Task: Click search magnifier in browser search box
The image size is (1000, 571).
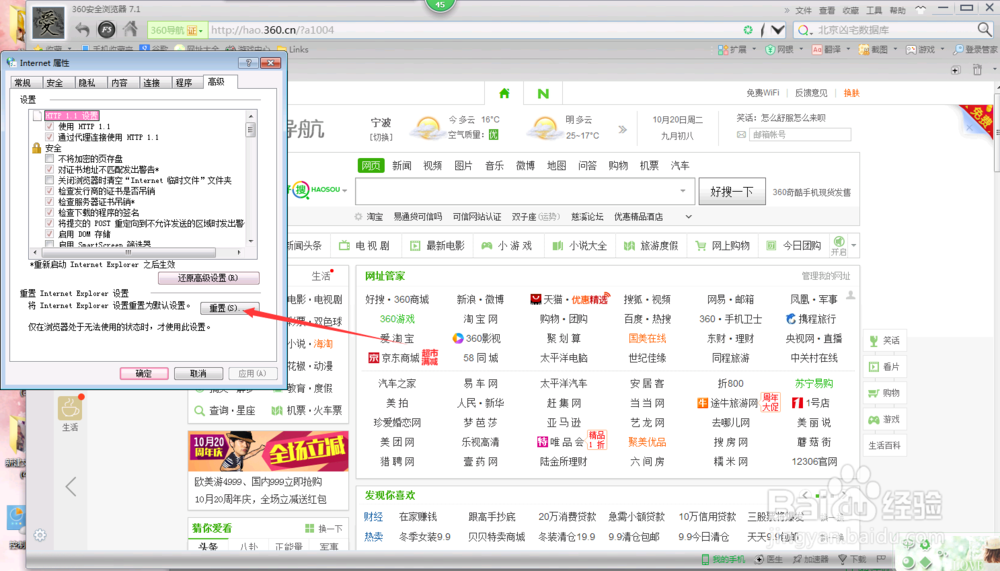Action: point(984,29)
